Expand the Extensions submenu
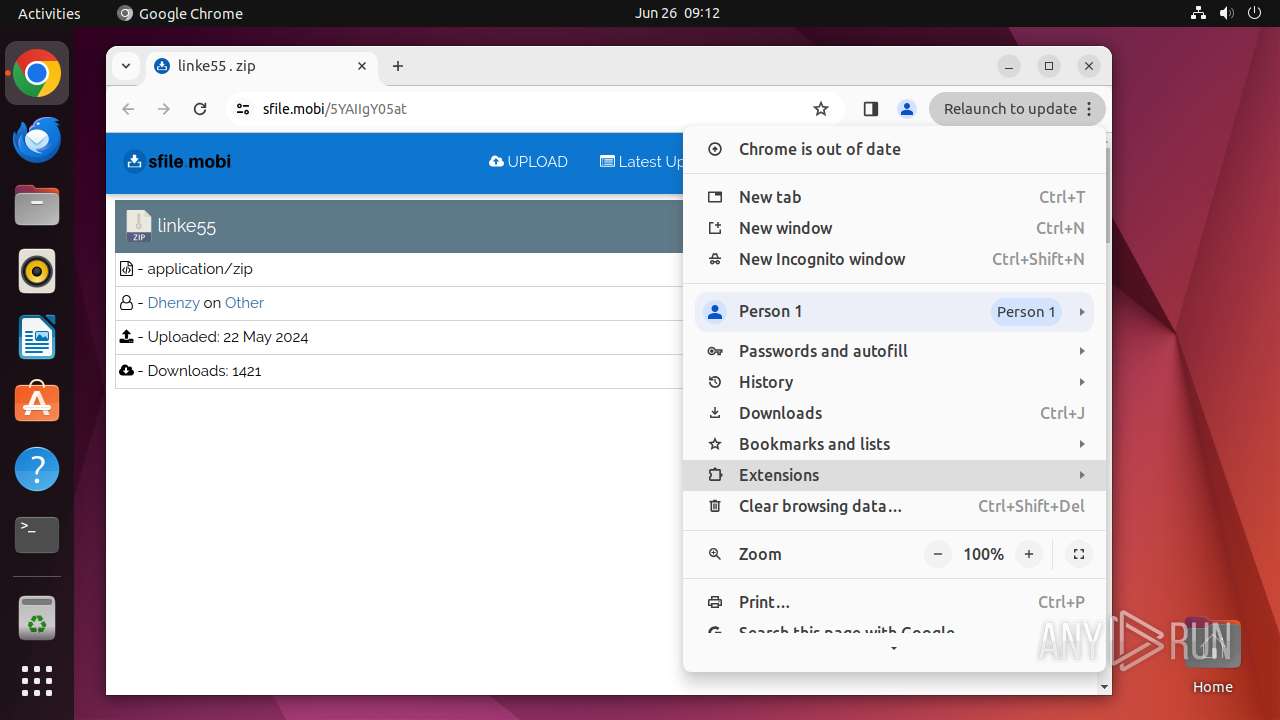The width and height of the screenshot is (1280, 720). click(x=895, y=475)
